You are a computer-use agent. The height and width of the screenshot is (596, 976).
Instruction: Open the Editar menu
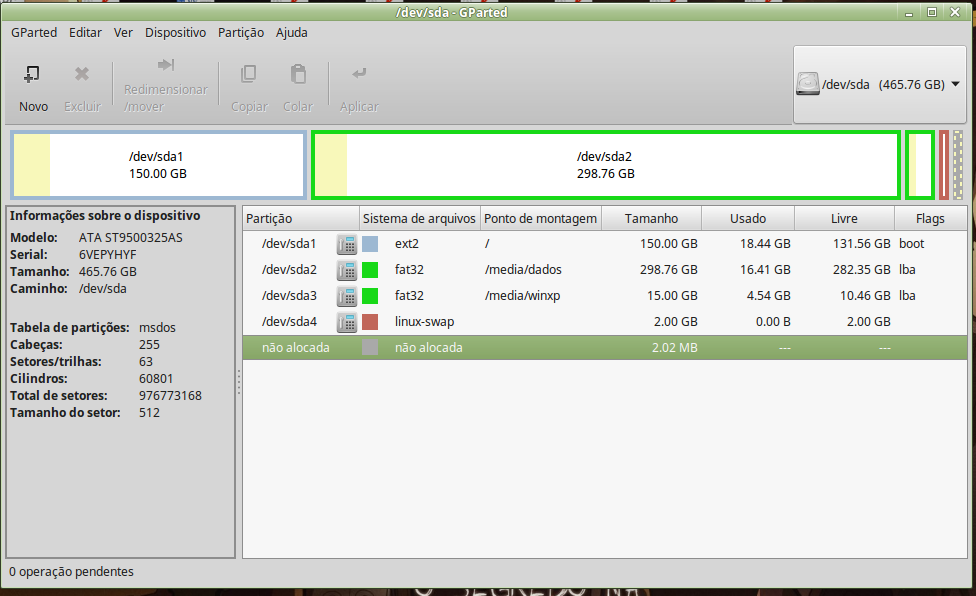pyautogui.click(x=85, y=32)
